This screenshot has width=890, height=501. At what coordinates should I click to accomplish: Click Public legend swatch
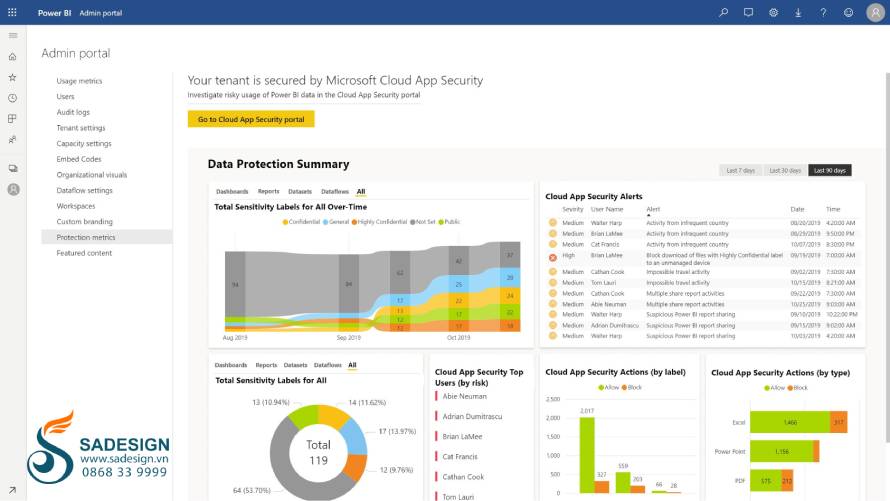coord(440,222)
